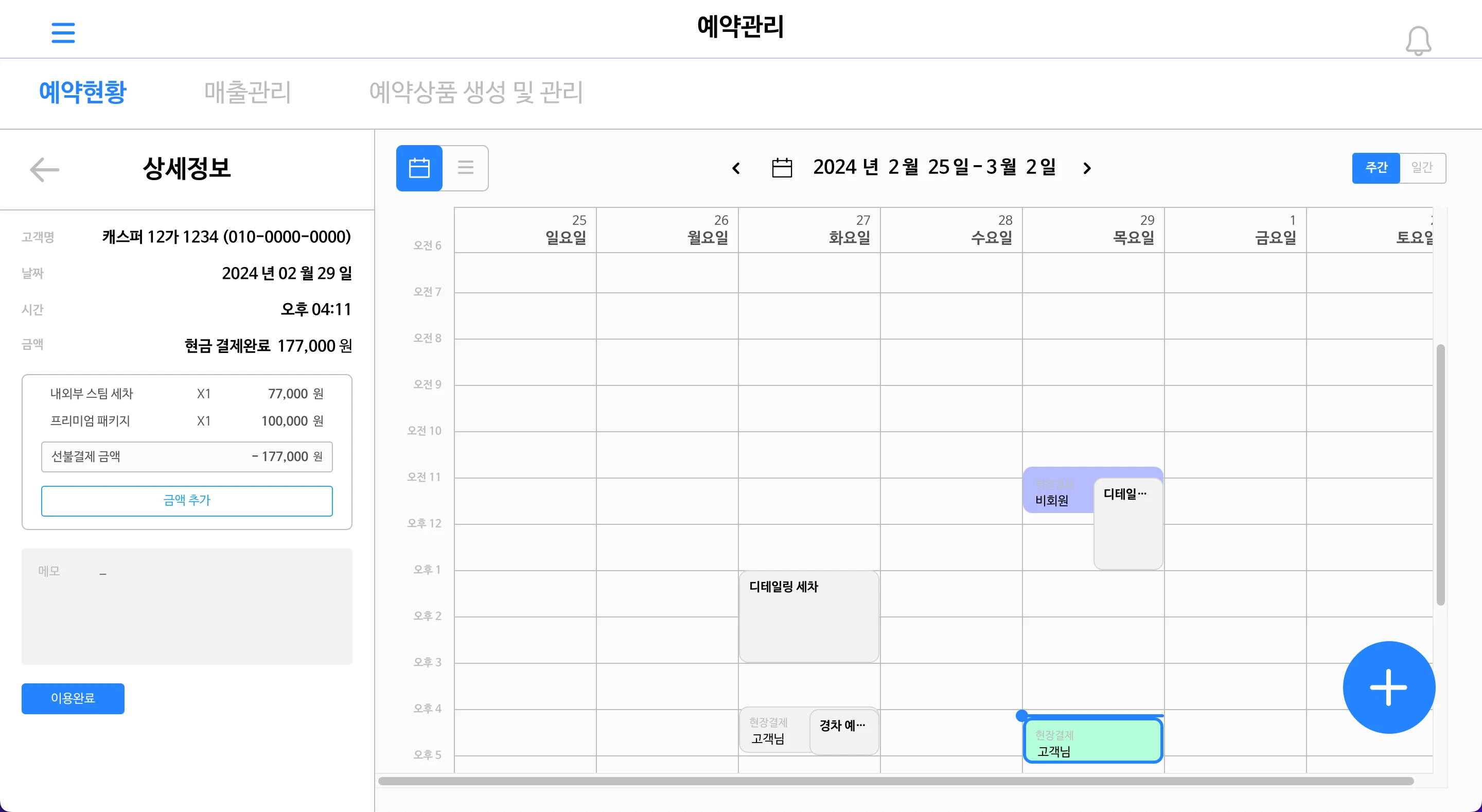
Task: Open 예약상품 생성 및 관리 tab
Action: [476, 92]
